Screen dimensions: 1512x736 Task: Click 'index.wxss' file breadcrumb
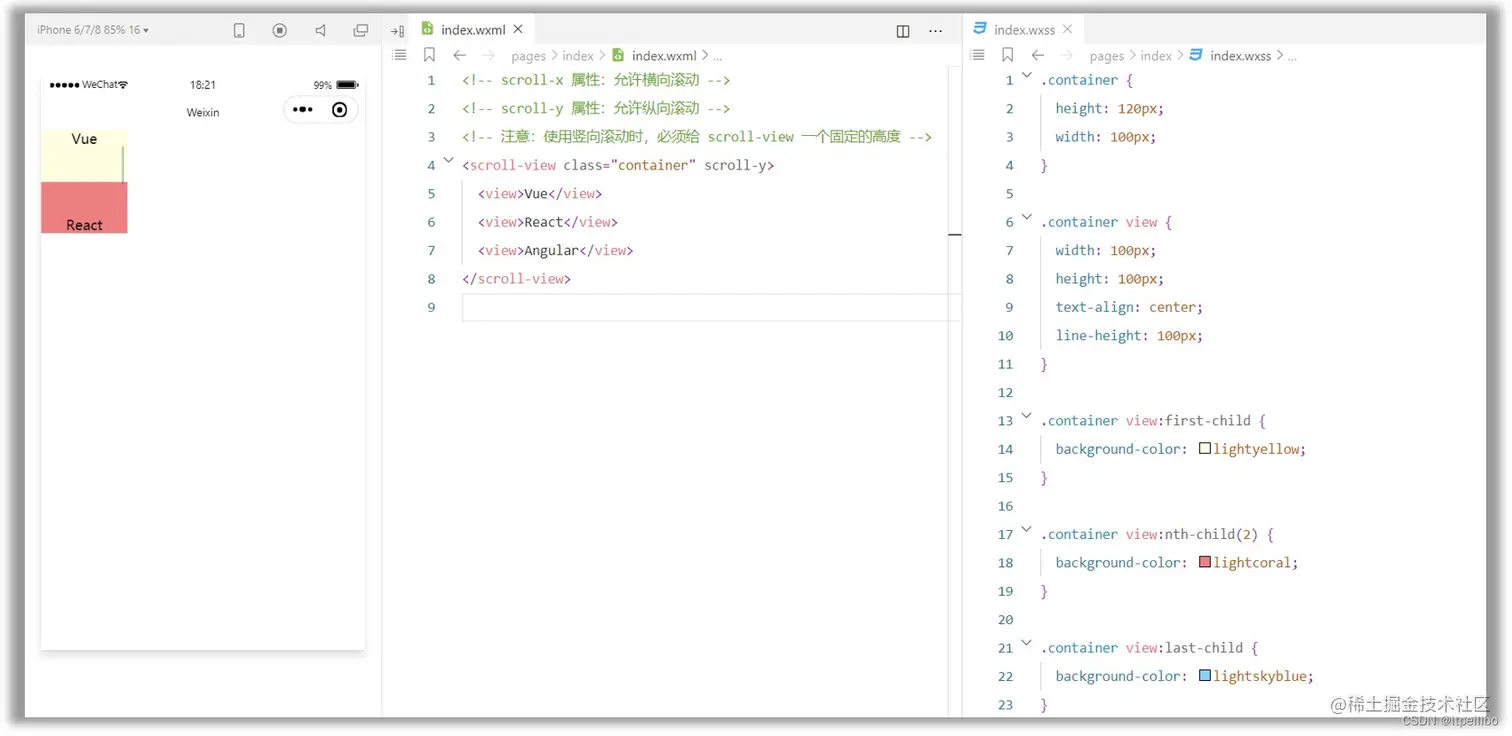[x=1240, y=56]
